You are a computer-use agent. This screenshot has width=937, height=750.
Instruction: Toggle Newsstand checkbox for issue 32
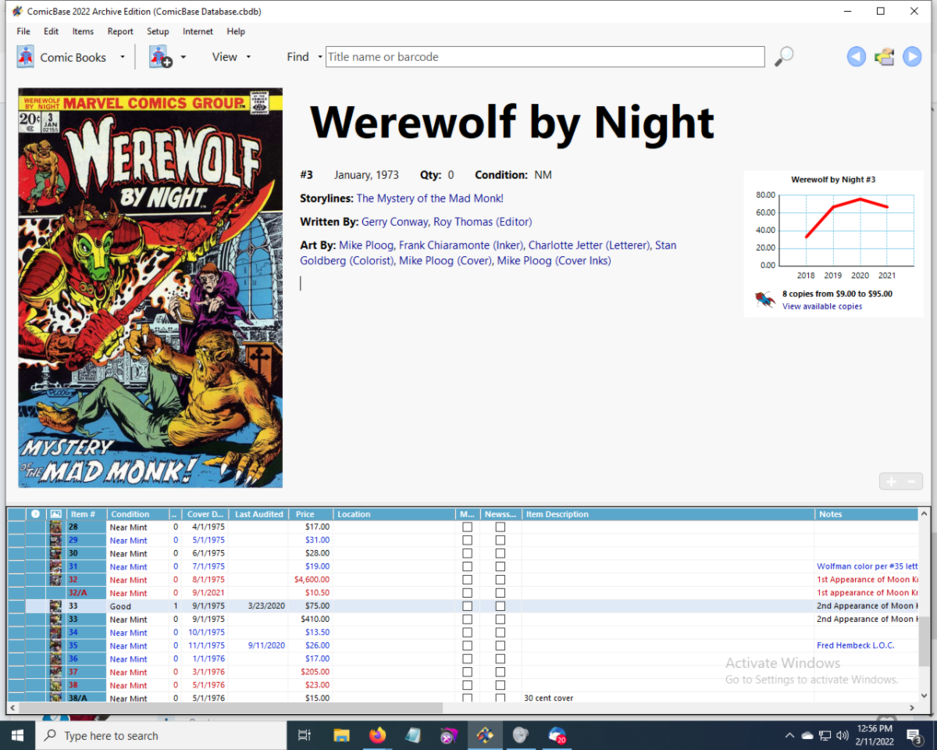coord(500,580)
